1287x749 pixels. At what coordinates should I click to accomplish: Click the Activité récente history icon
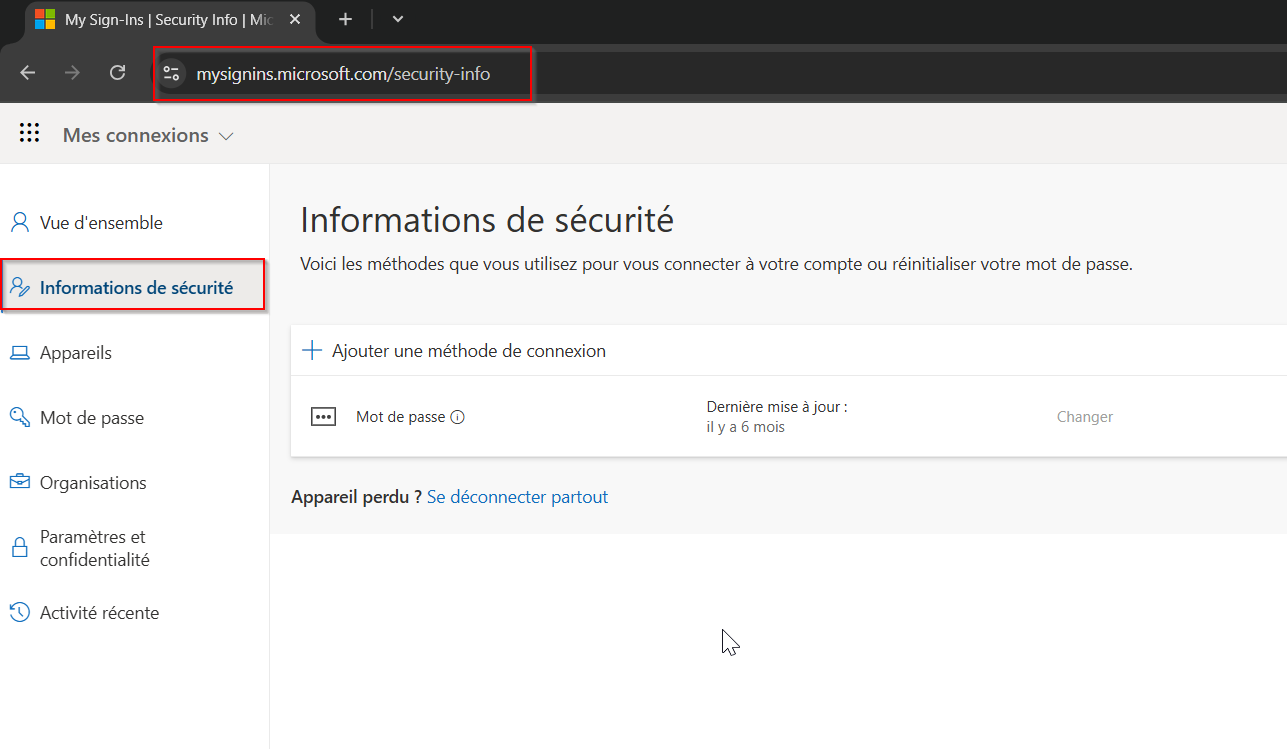tap(20, 612)
